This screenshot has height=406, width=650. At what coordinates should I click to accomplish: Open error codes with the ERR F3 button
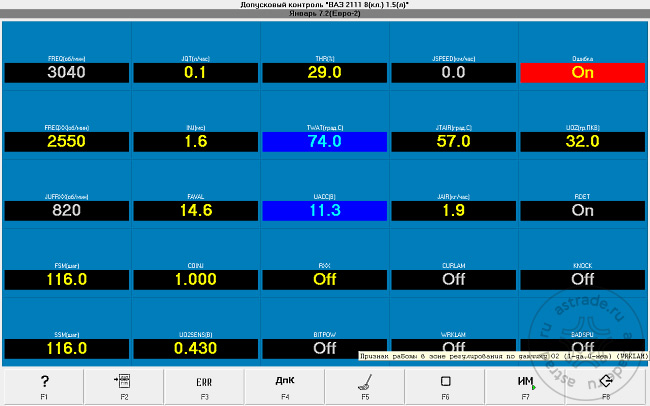point(204,387)
